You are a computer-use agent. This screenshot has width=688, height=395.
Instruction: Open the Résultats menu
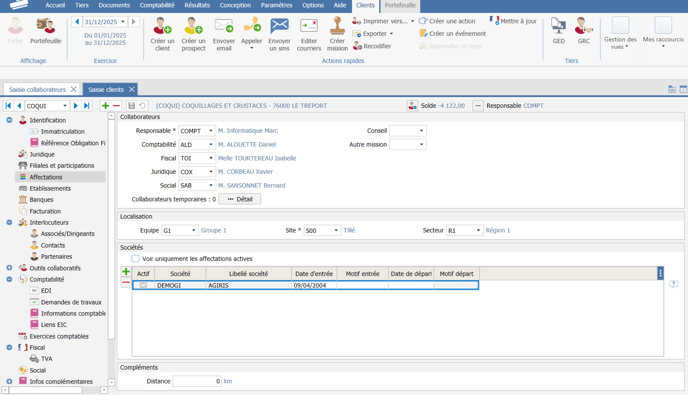tap(197, 5)
